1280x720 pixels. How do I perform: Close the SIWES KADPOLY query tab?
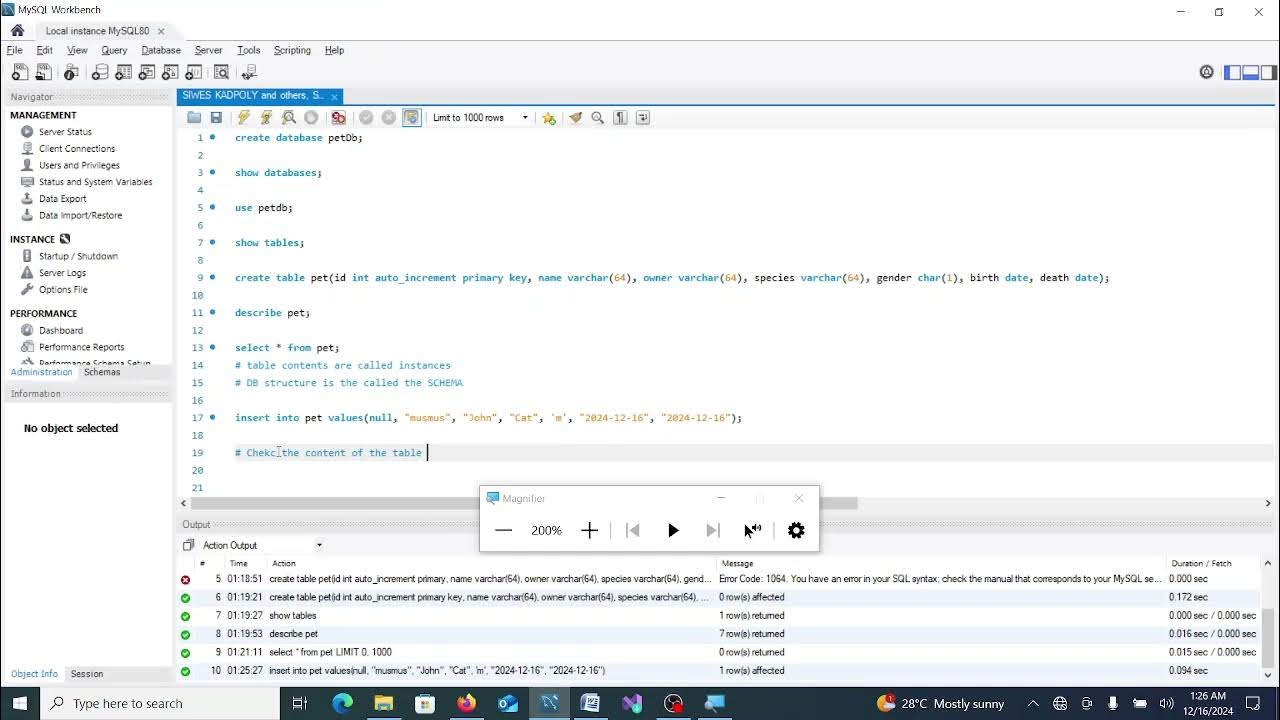335,96
